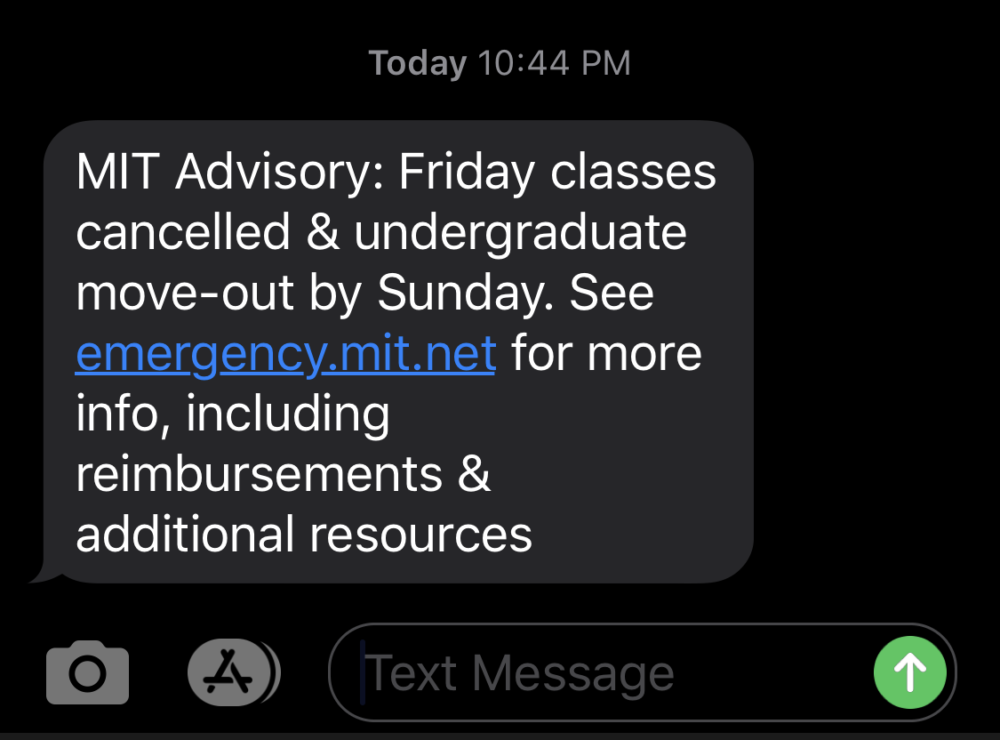Focus the Text Message input field
This screenshot has width=1000, height=740.
coord(642,672)
